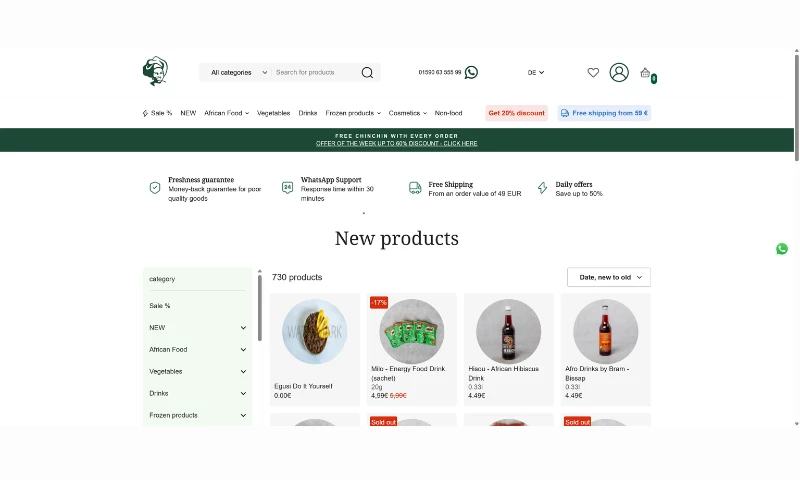Click the floating WhatsApp chat icon
The width and height of the screenshot is (800, 480).
[x=782, y=249]
